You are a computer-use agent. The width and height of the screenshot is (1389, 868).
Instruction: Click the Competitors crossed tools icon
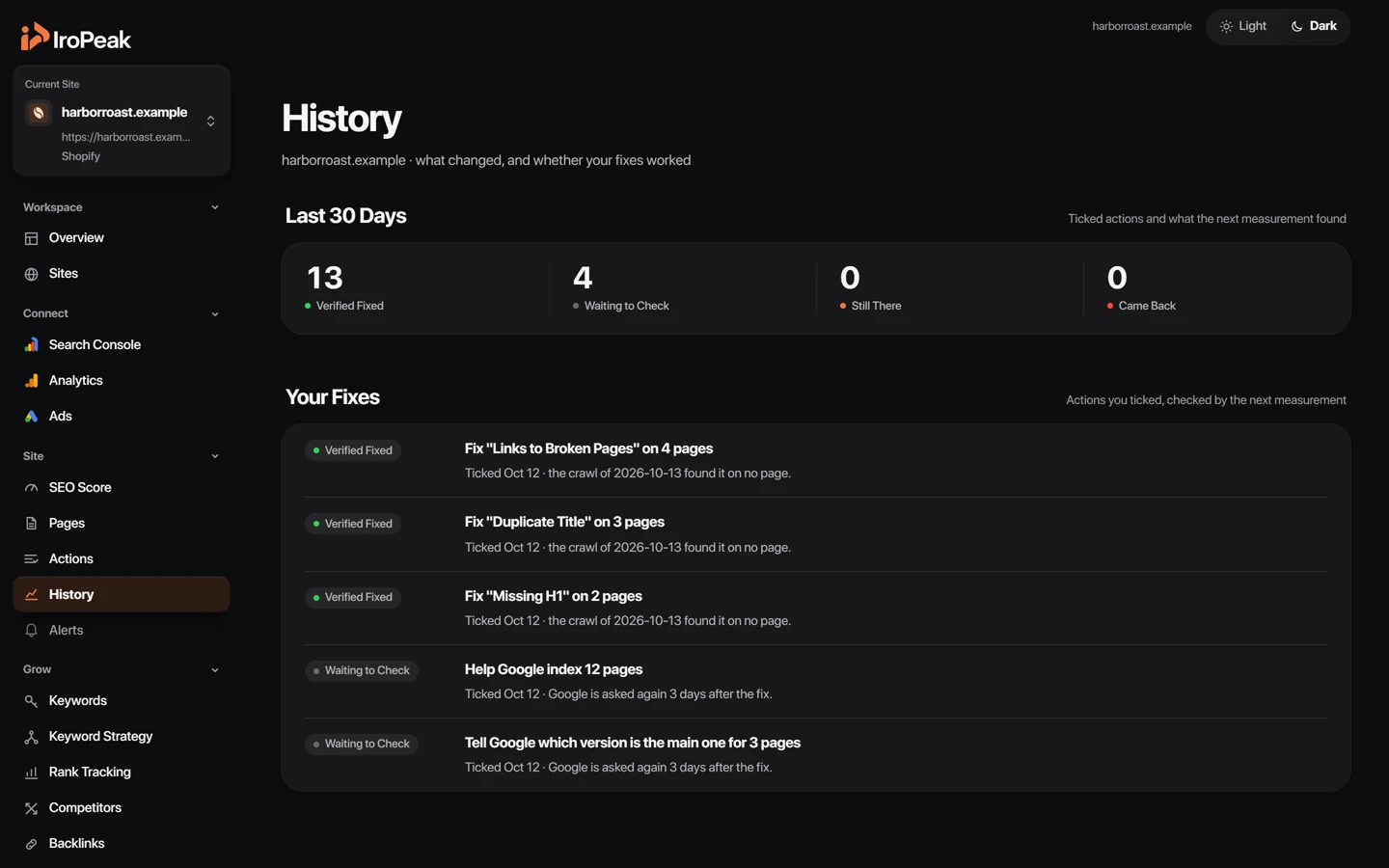31,808
